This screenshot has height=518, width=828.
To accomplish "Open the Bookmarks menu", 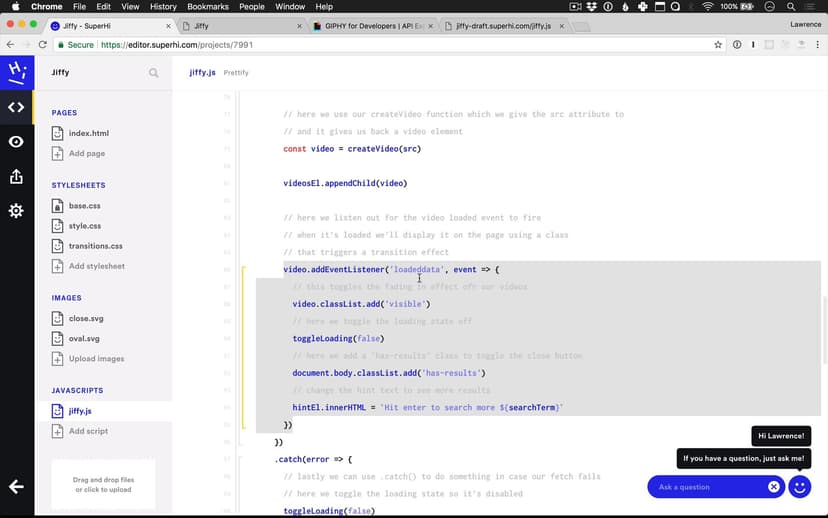I will tap(207, 7).
